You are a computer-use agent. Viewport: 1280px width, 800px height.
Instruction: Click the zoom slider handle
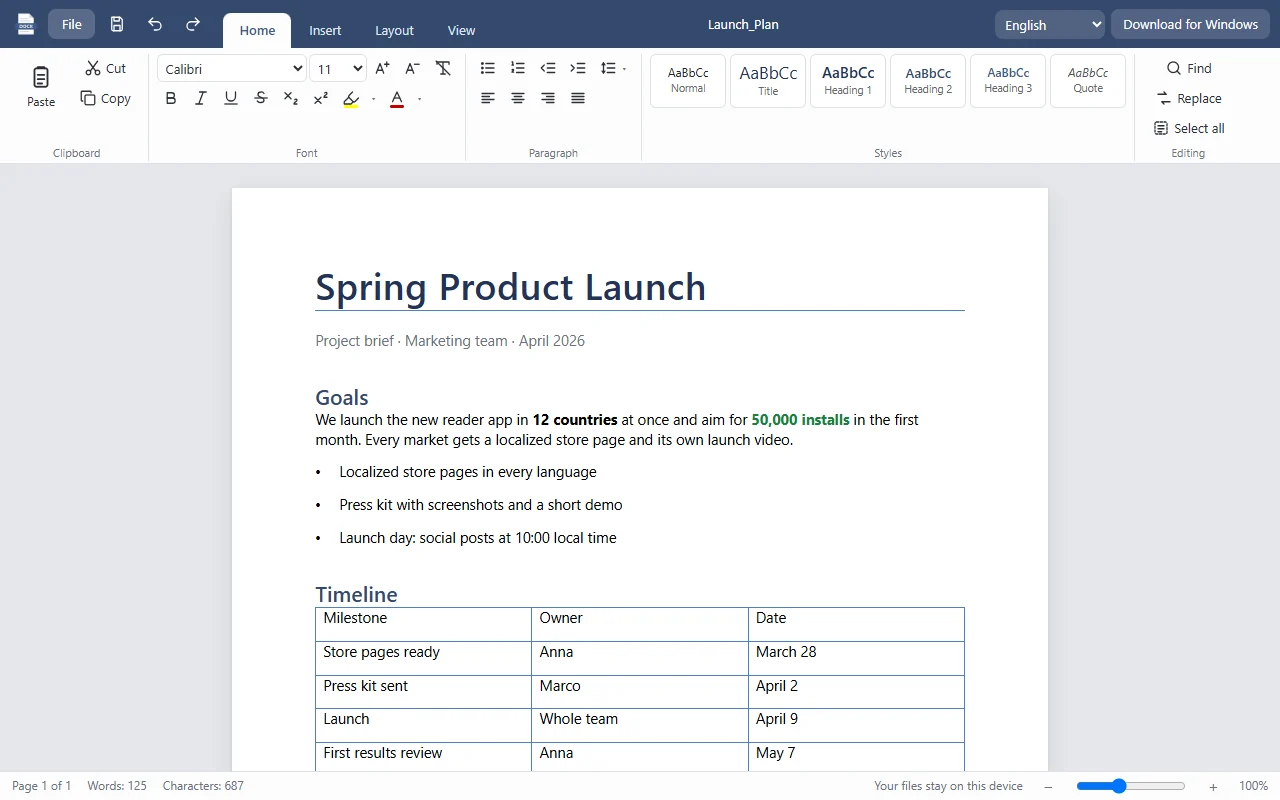(1119, 786)
